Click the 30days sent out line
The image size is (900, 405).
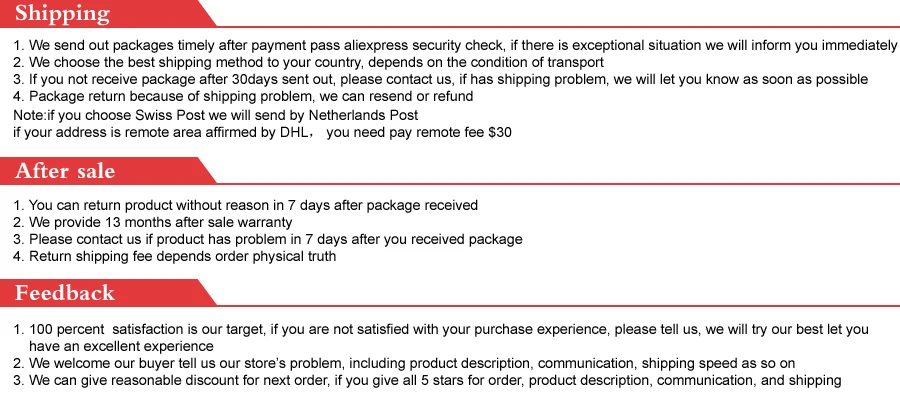pos(440,79)
